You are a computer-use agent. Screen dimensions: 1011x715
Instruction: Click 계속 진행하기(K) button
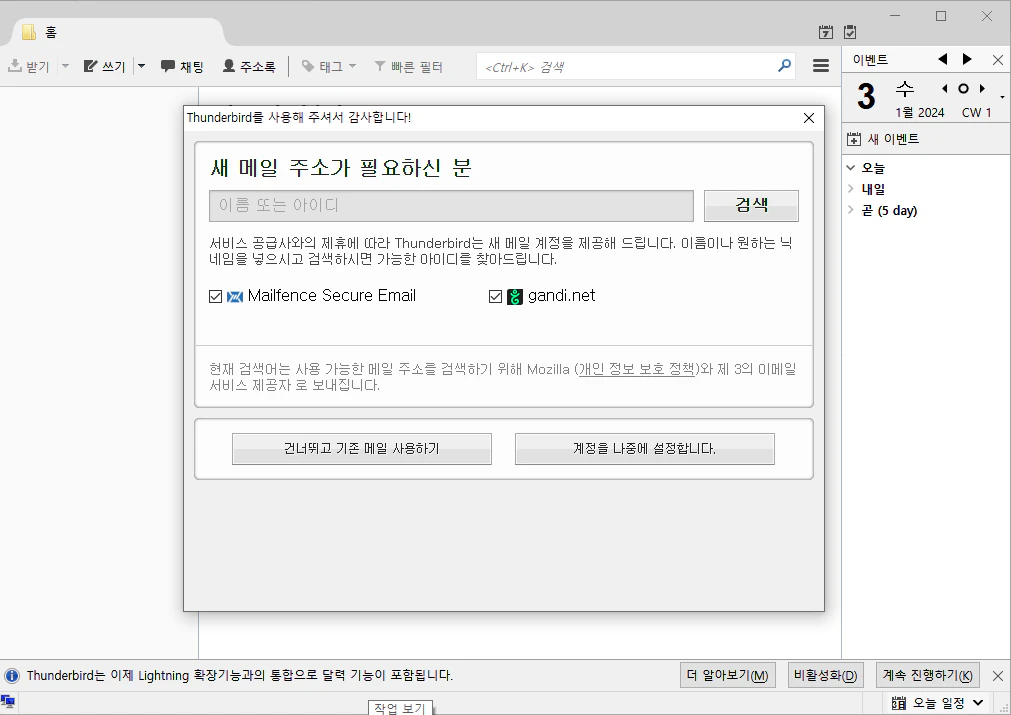tap(928, 675)
